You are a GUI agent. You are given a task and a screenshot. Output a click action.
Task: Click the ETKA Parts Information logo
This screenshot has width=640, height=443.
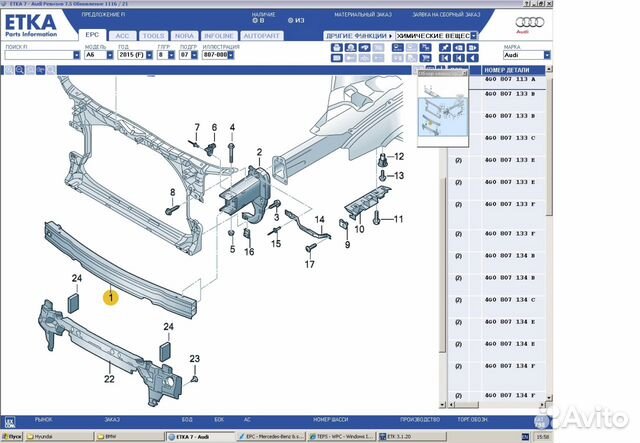pos(31,25)
